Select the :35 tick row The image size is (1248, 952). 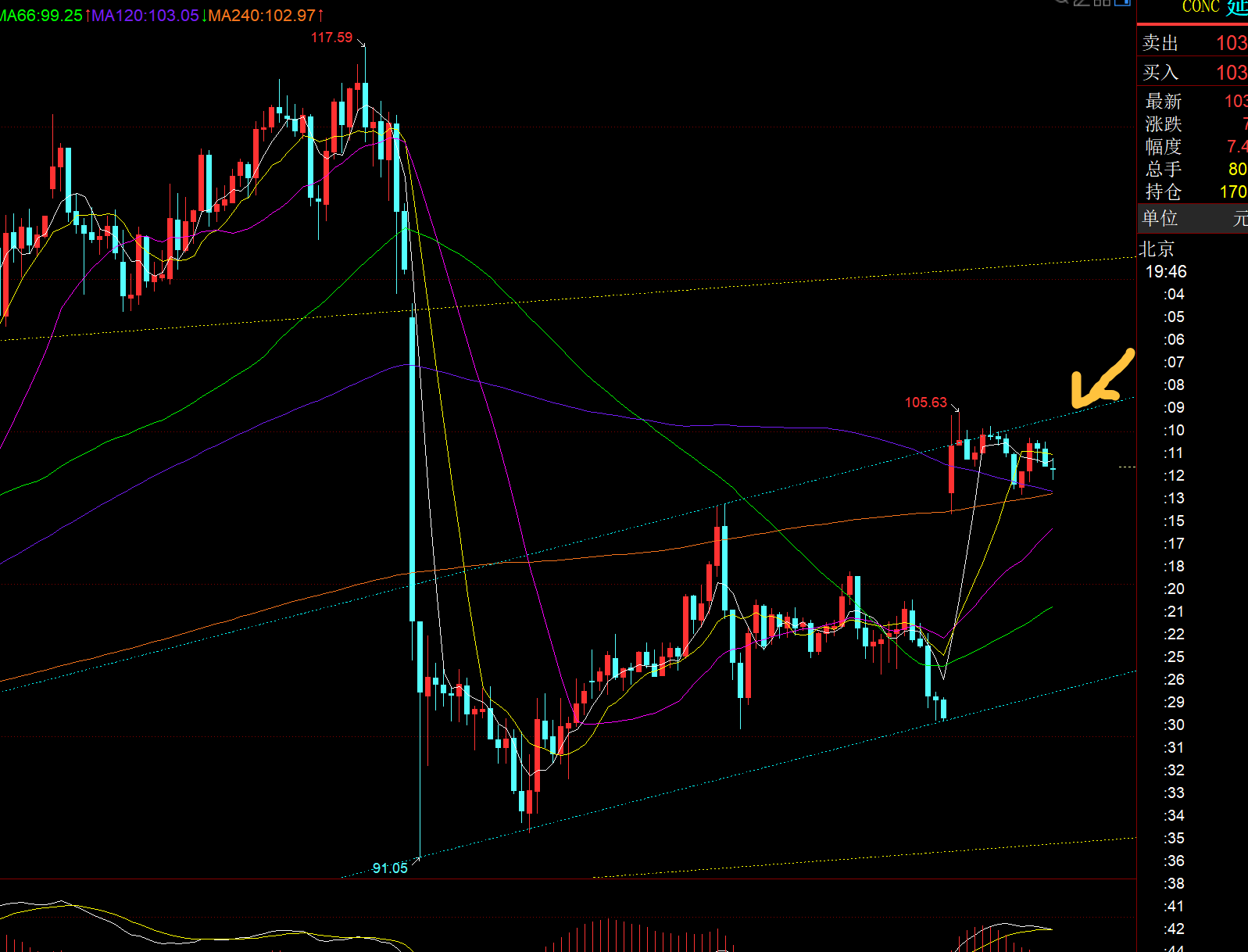tap(1174, 839)
